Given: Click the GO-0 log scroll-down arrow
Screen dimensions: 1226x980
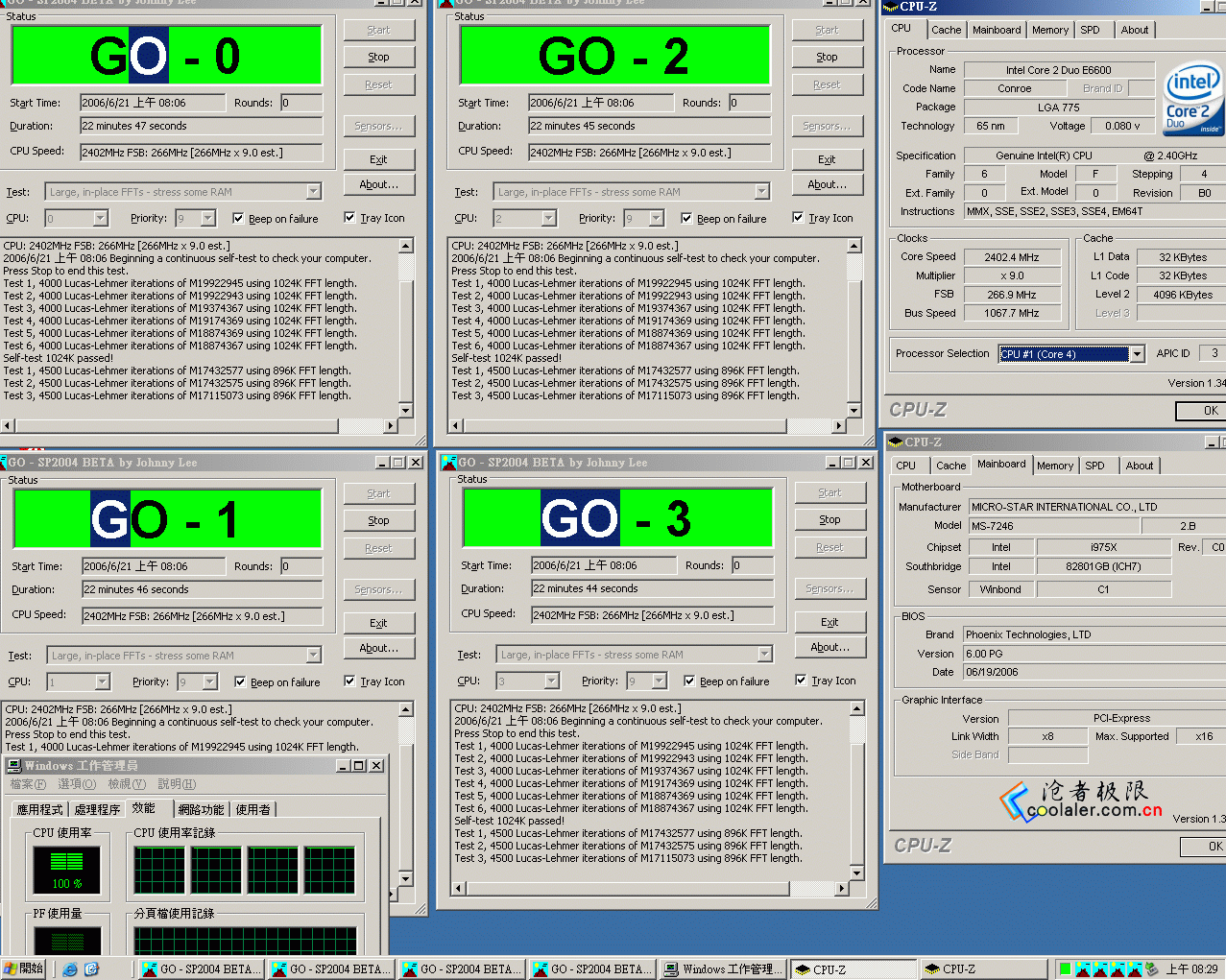Looking at the screenshot, I should 405,411.
